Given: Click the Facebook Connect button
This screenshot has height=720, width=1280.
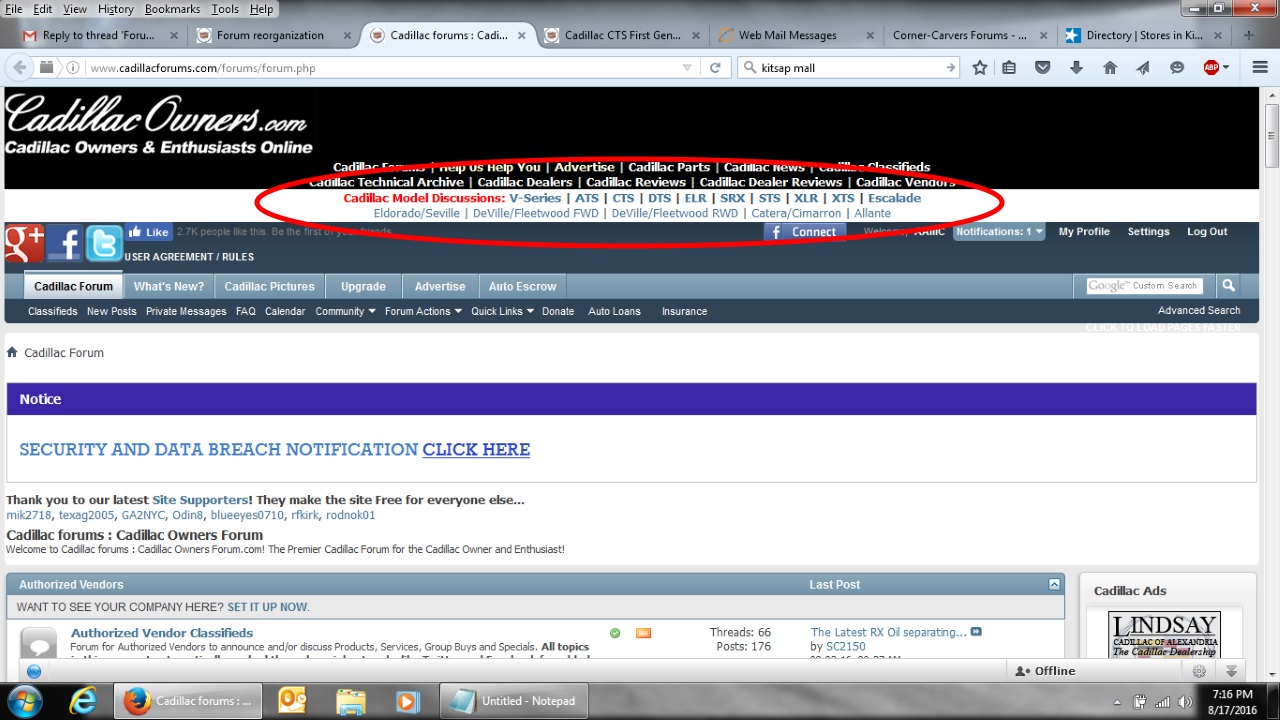Looking at the screenshot, I should coord(805,232).
